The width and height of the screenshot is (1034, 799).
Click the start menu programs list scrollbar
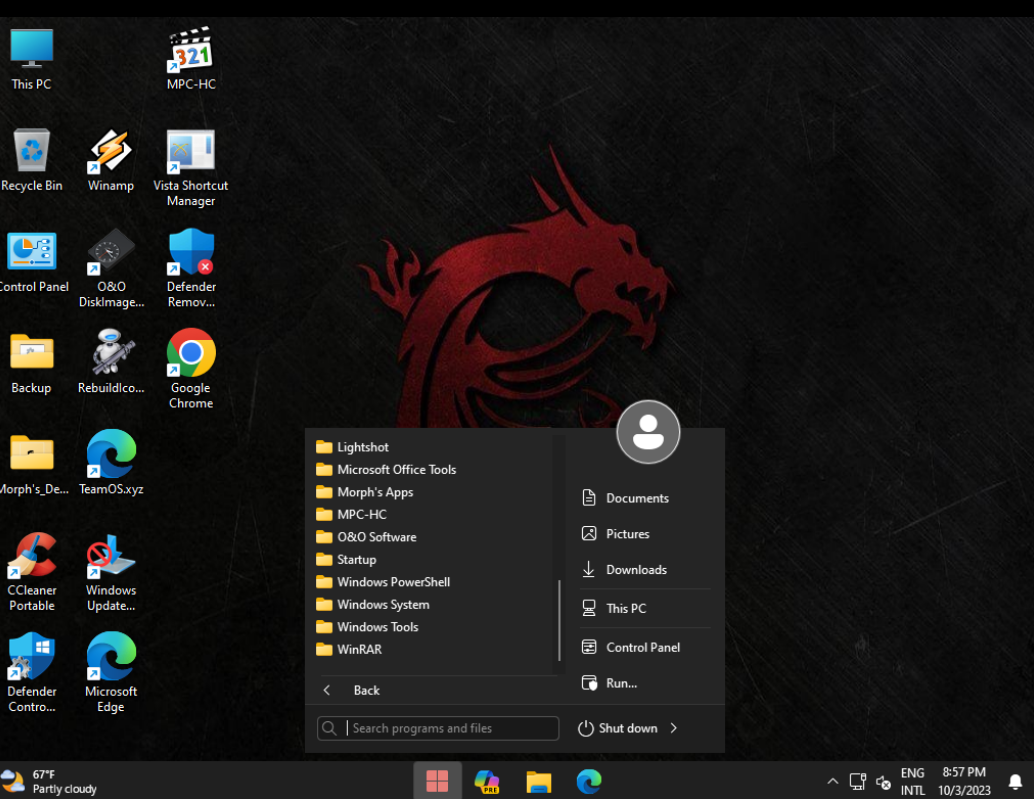coord(559,620)
